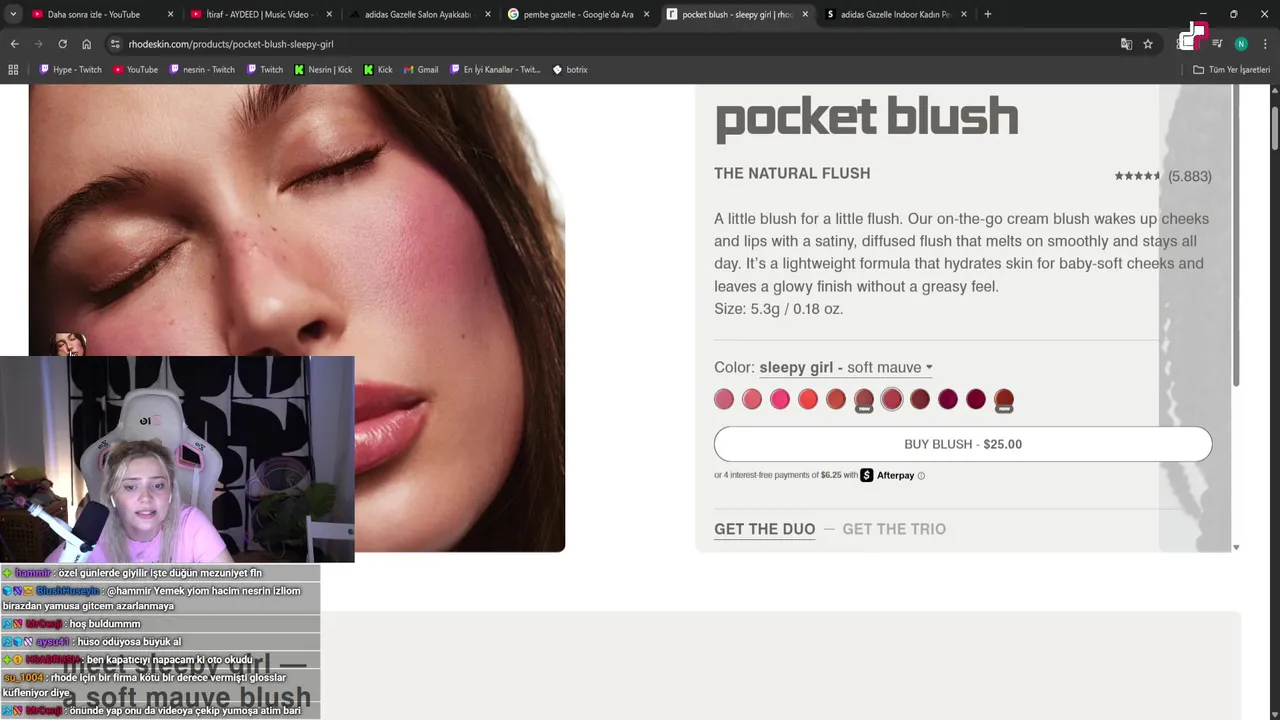Close the 'Daha sonra izle - YouTube' tab

(x=170, y=14)
